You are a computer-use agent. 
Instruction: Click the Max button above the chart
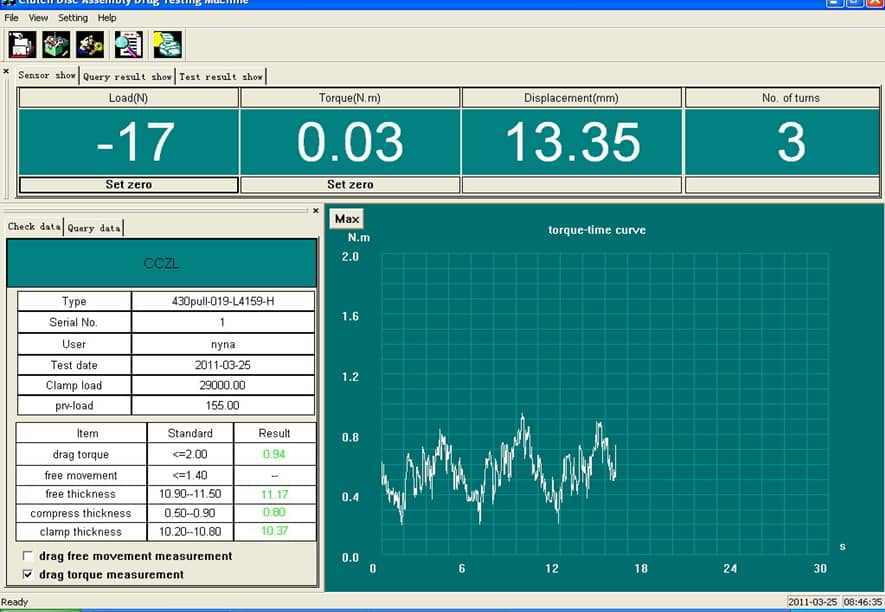point(347,219)
